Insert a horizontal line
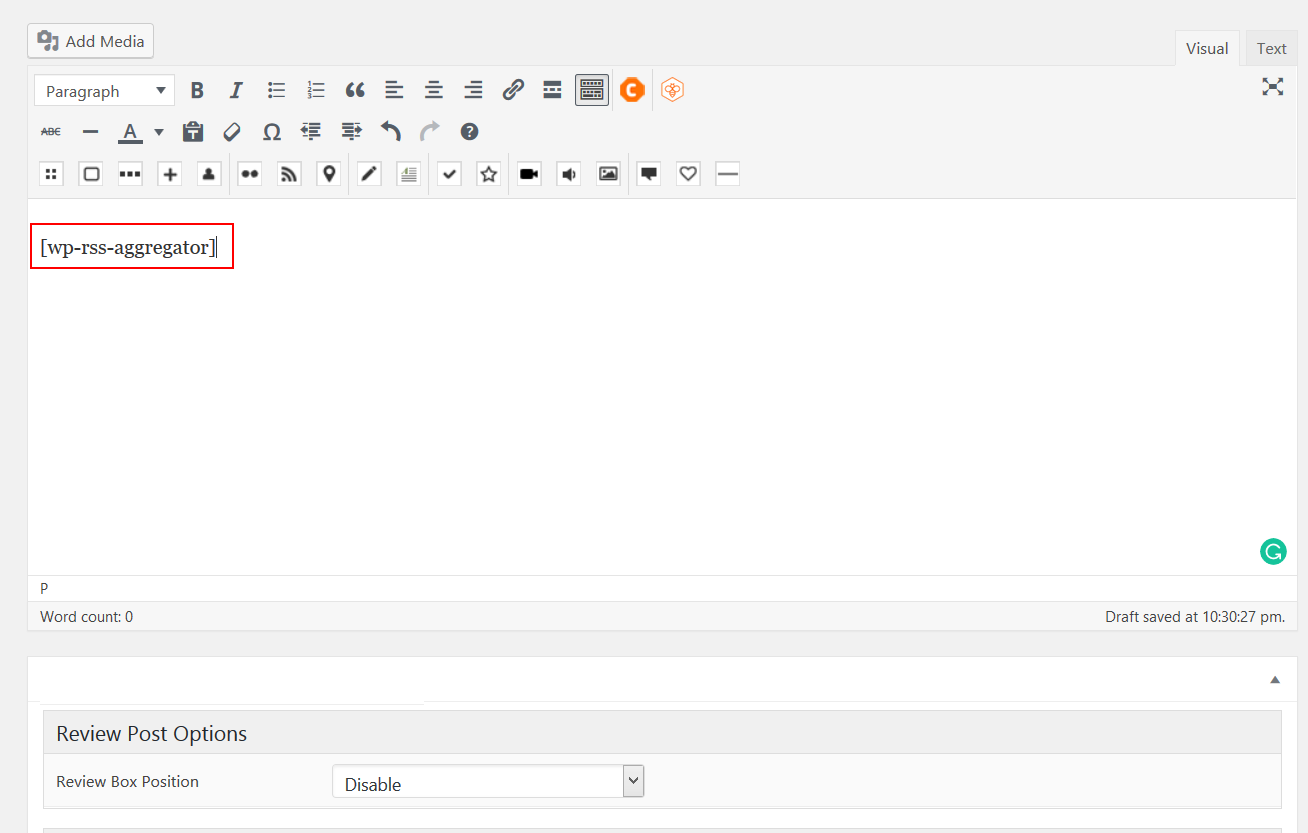Viewport: 1308px width, 833px height. click(x=90, y=132)
